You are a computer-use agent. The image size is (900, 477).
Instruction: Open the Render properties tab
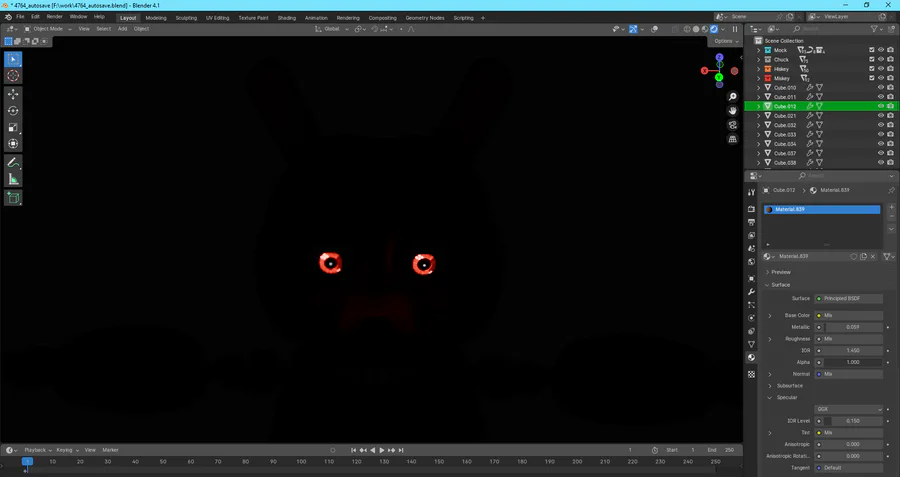click(751, 209)
